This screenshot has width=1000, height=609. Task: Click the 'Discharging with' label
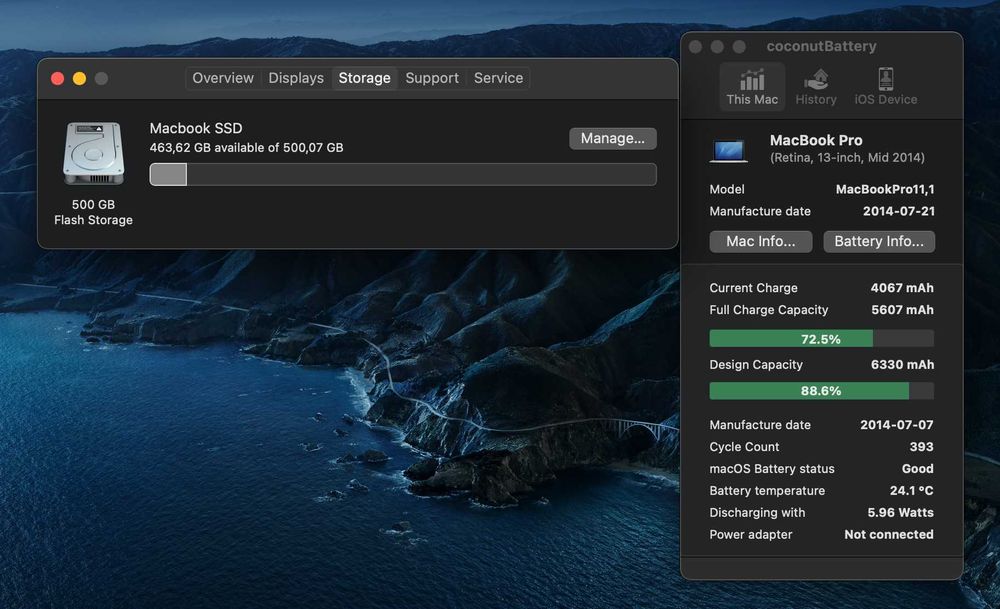point(757,512)
